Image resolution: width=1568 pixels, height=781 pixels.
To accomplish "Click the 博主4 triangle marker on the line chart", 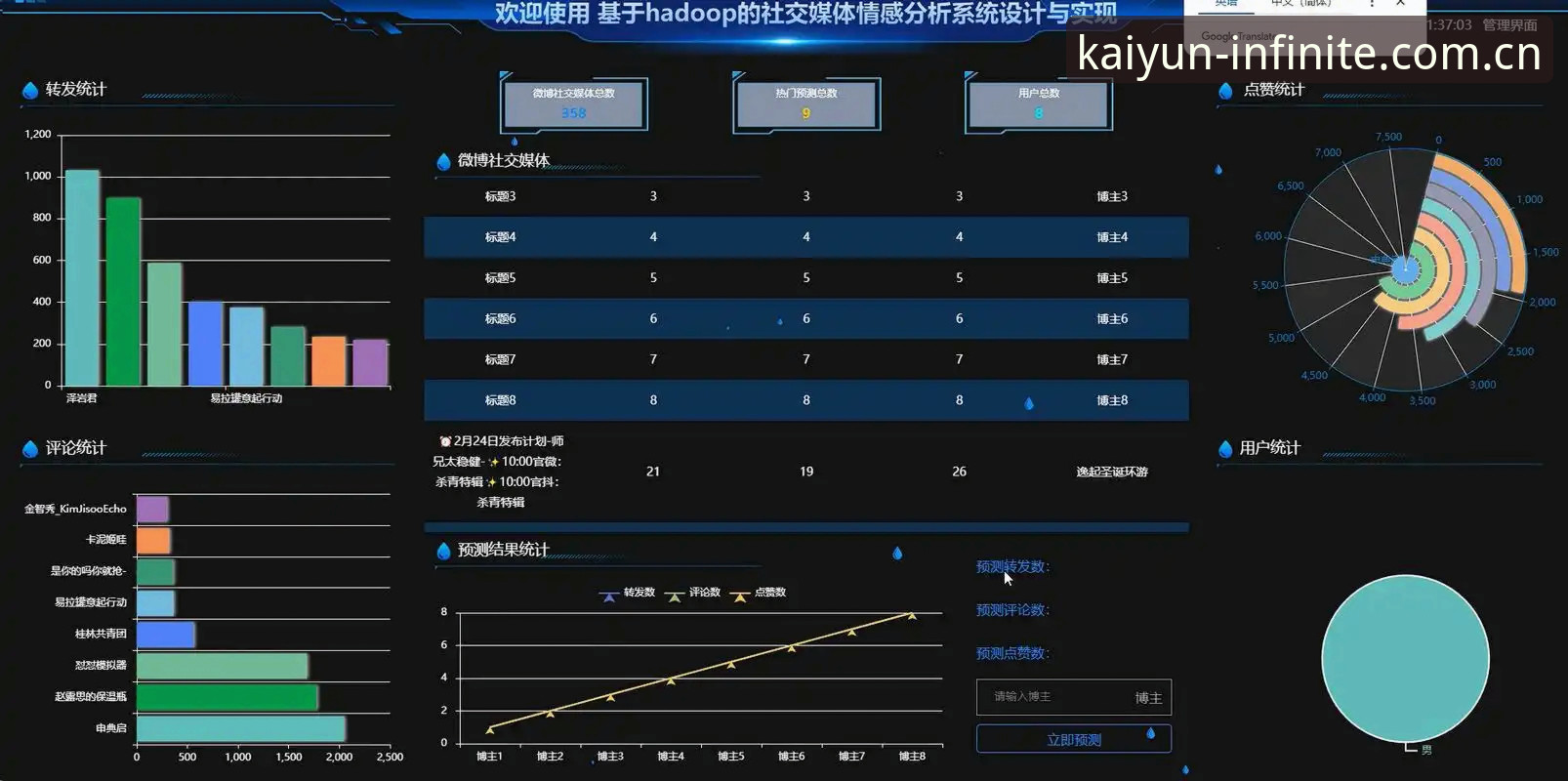I will click(671, 680).
